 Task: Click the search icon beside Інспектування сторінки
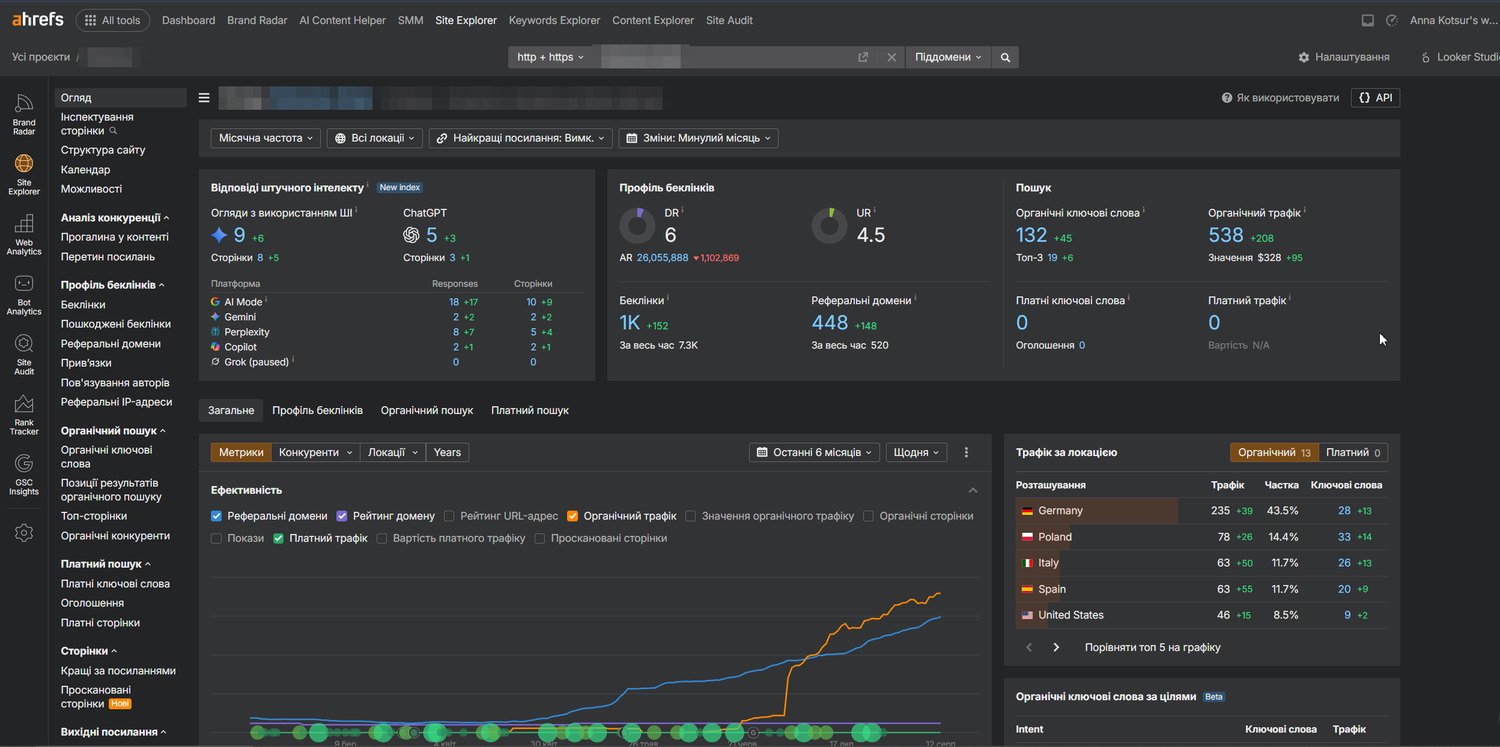(113, 131)
